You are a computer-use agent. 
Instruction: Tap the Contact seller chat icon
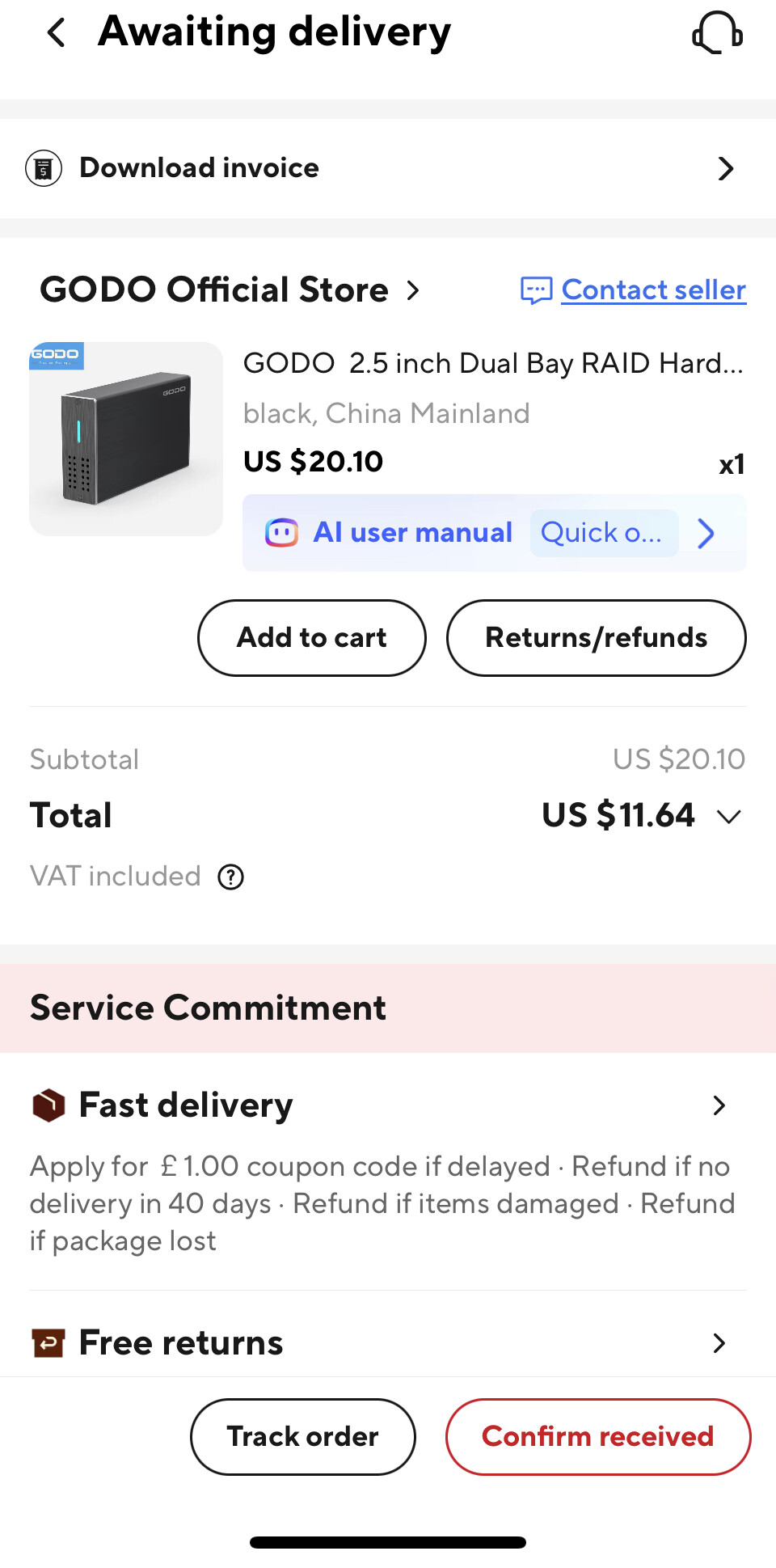pyautogui.click(x=536, y=290)
